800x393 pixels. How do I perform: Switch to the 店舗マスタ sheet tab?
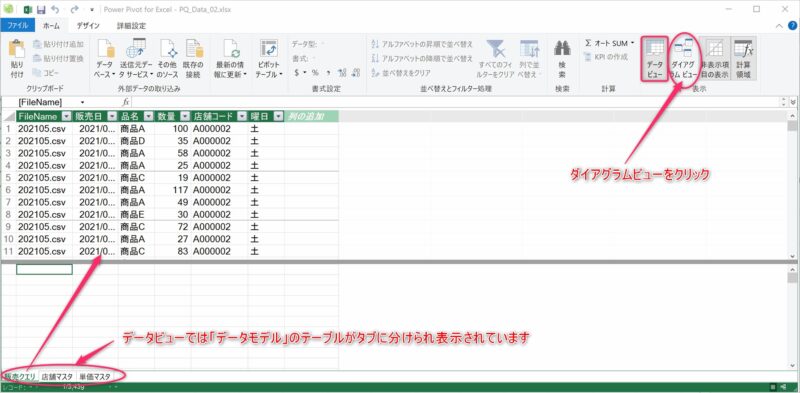(x=57, y=377)
